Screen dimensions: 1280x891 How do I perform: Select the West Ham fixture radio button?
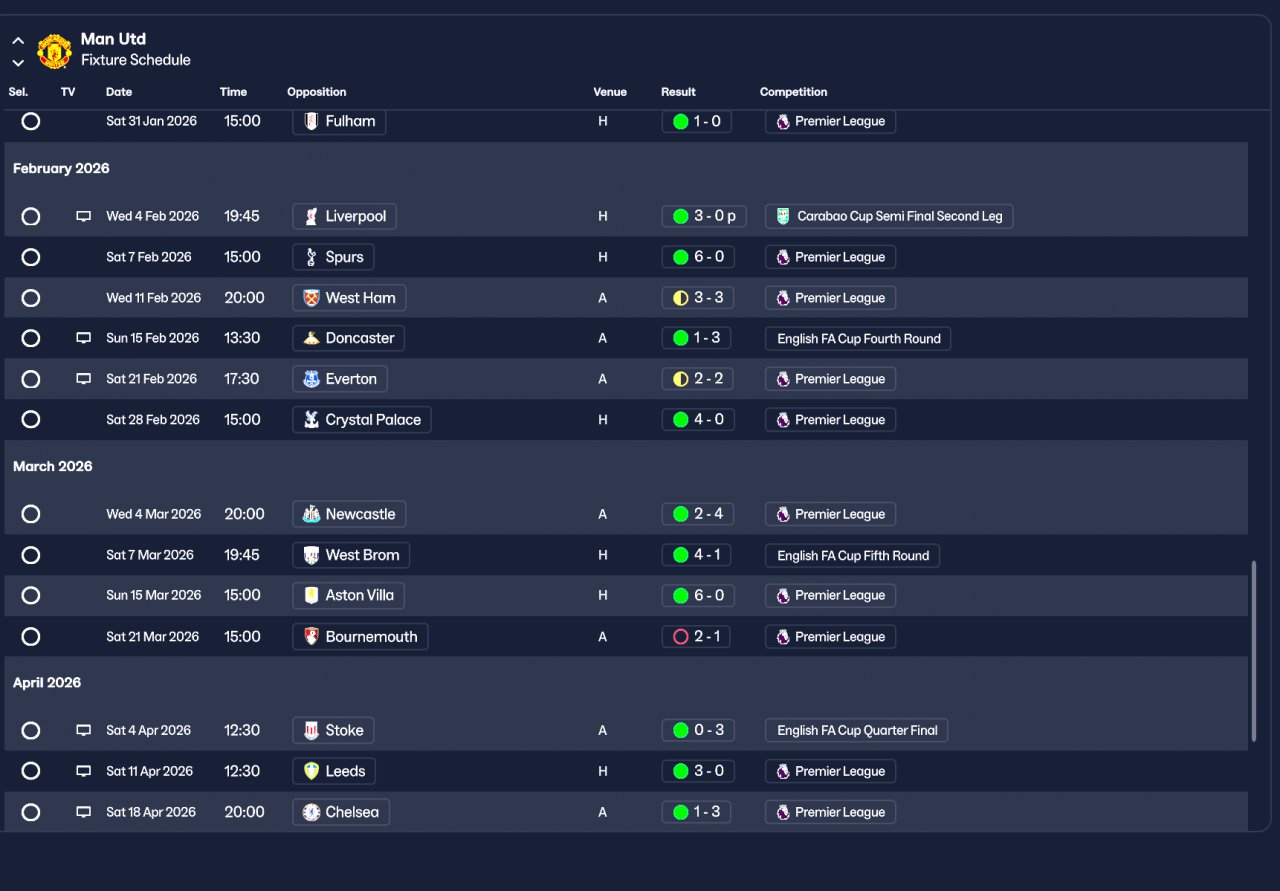point(31,298)
